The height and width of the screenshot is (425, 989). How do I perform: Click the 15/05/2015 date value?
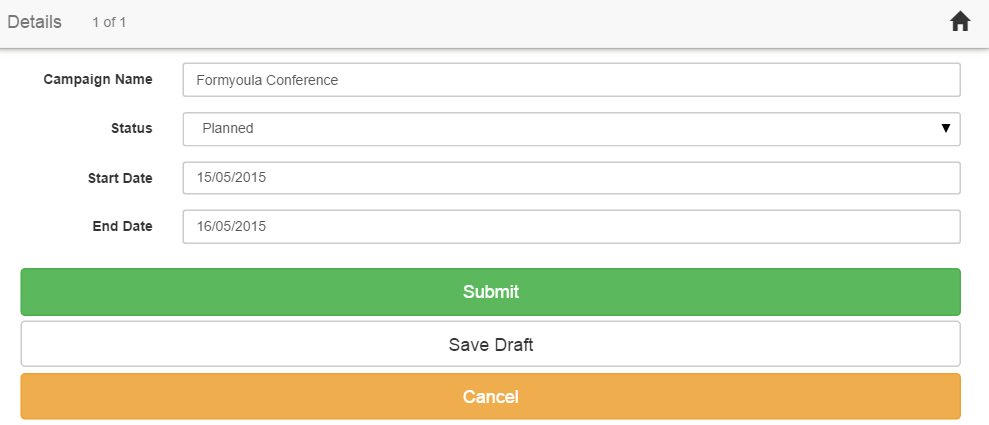tap(232, 178)
